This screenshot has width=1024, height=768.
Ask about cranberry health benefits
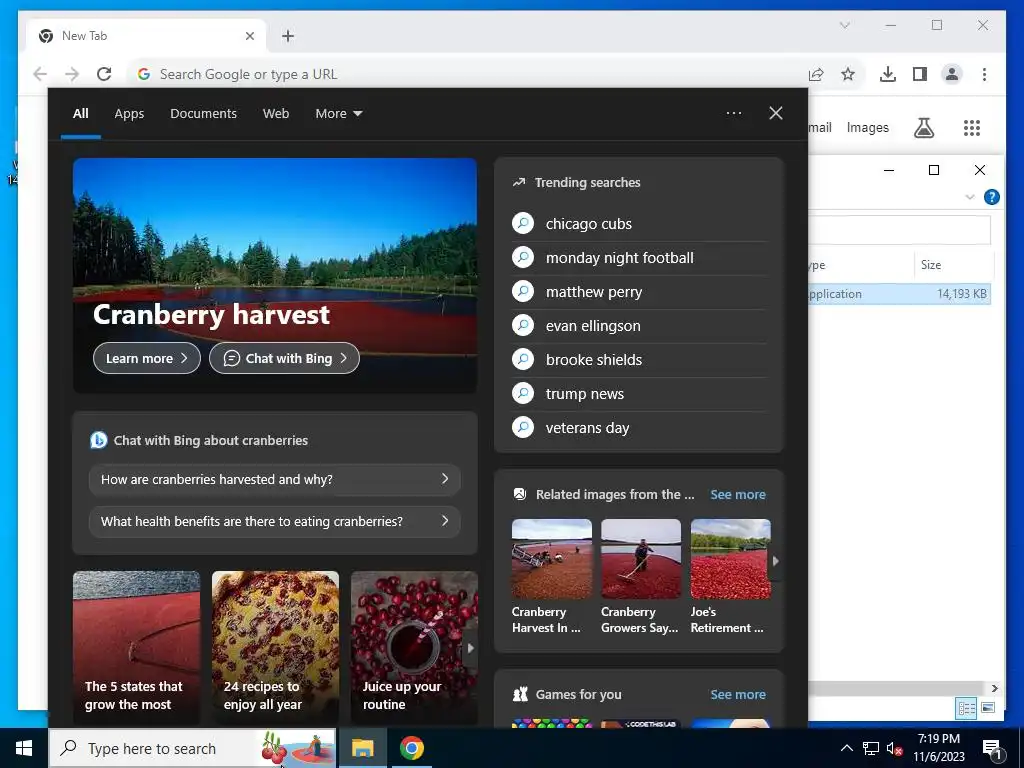point(274,521)
